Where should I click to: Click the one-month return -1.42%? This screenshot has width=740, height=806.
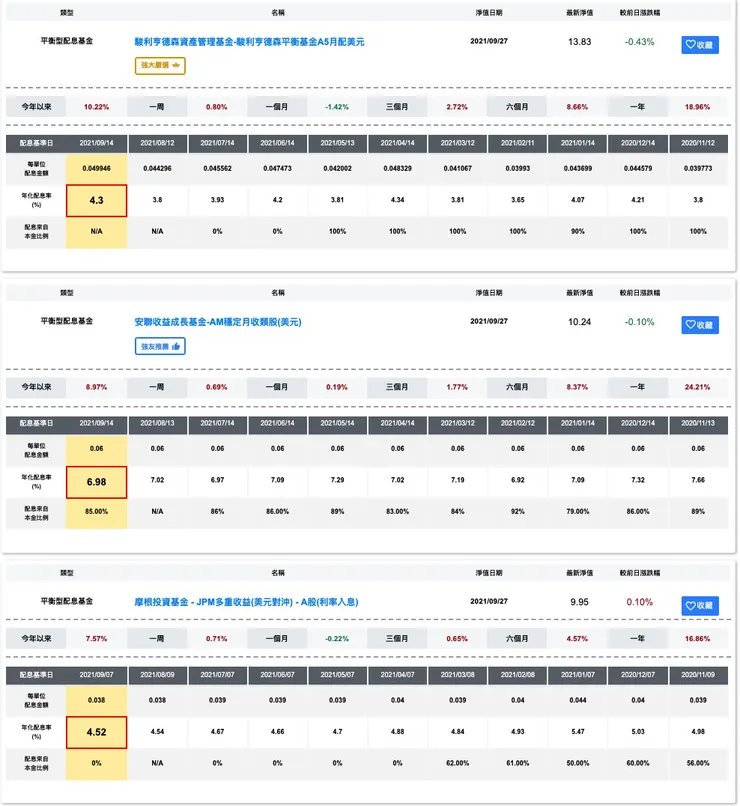point(337,107)
